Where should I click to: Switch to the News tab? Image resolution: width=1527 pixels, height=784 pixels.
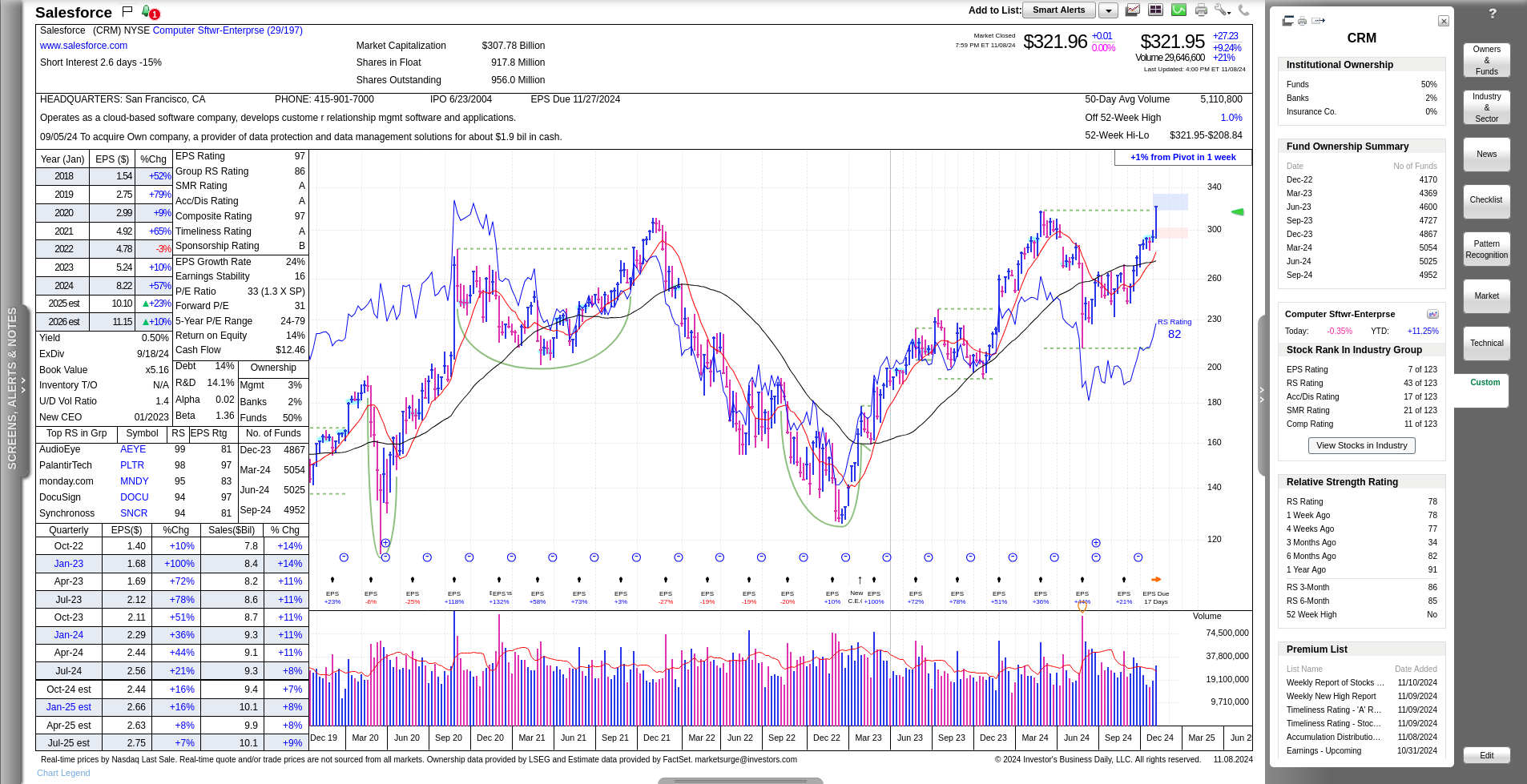coord(1486,155)
